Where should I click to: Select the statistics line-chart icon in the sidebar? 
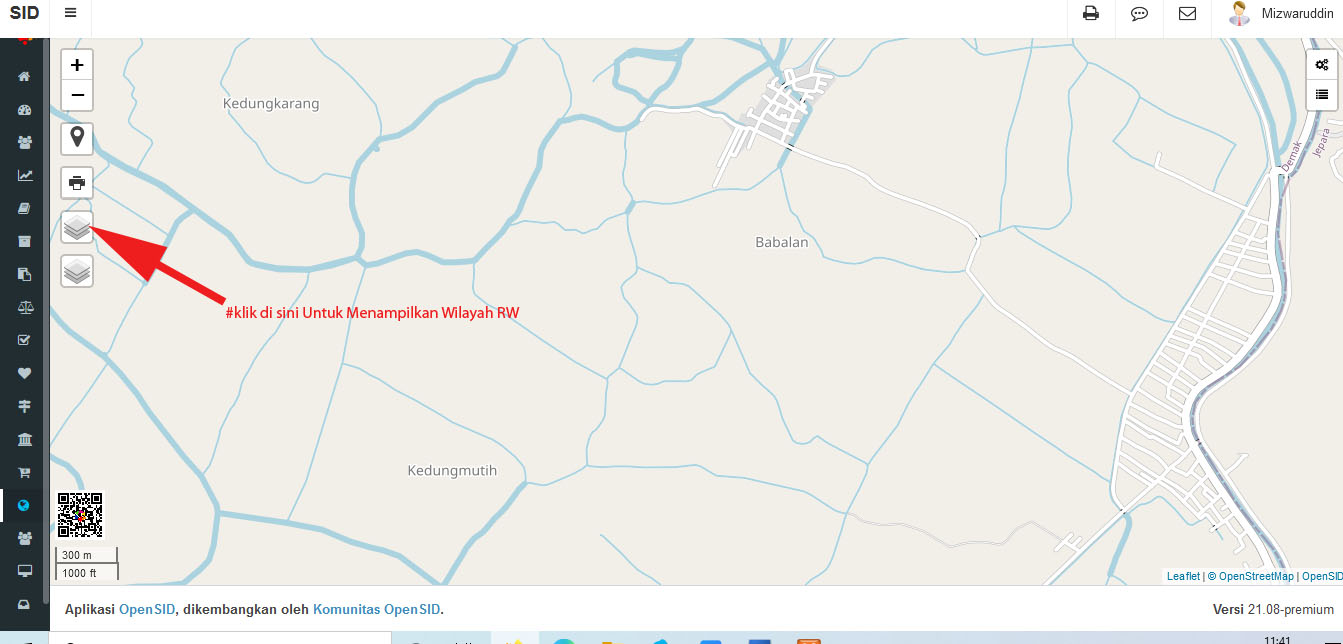click(x=24, y=175)
